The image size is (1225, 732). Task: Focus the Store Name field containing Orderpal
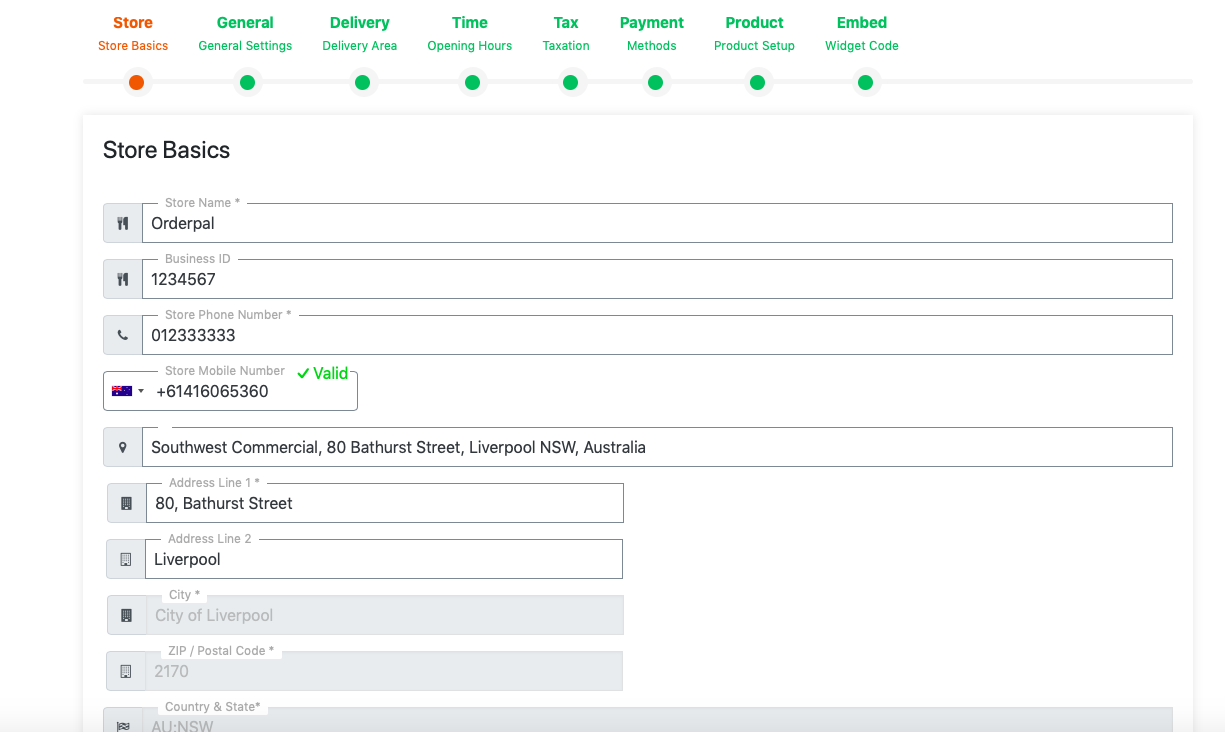(658, 223)
